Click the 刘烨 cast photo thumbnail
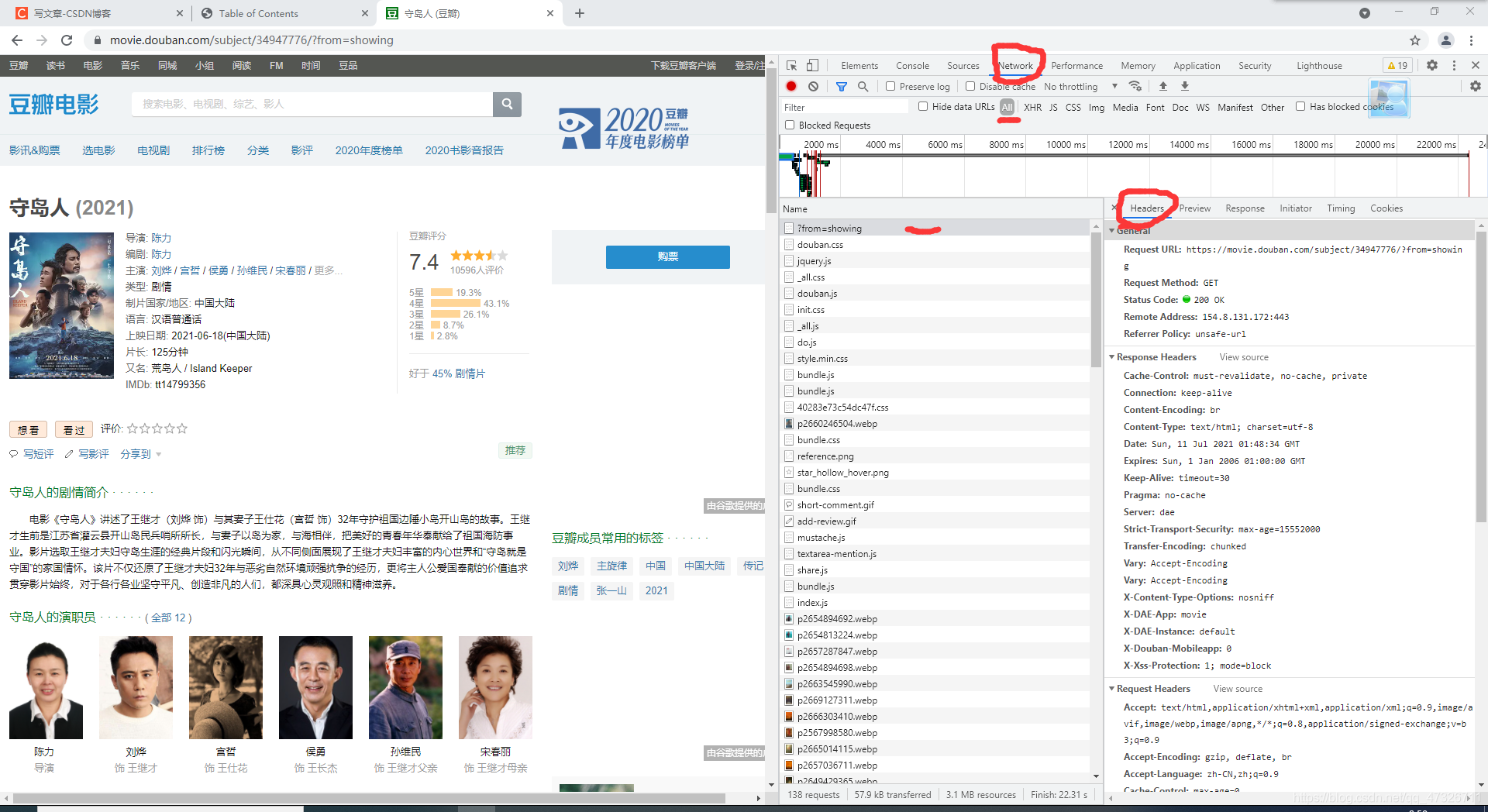Screen dimensions: 1488x812 pyautogui.click(x=136, y=688)
